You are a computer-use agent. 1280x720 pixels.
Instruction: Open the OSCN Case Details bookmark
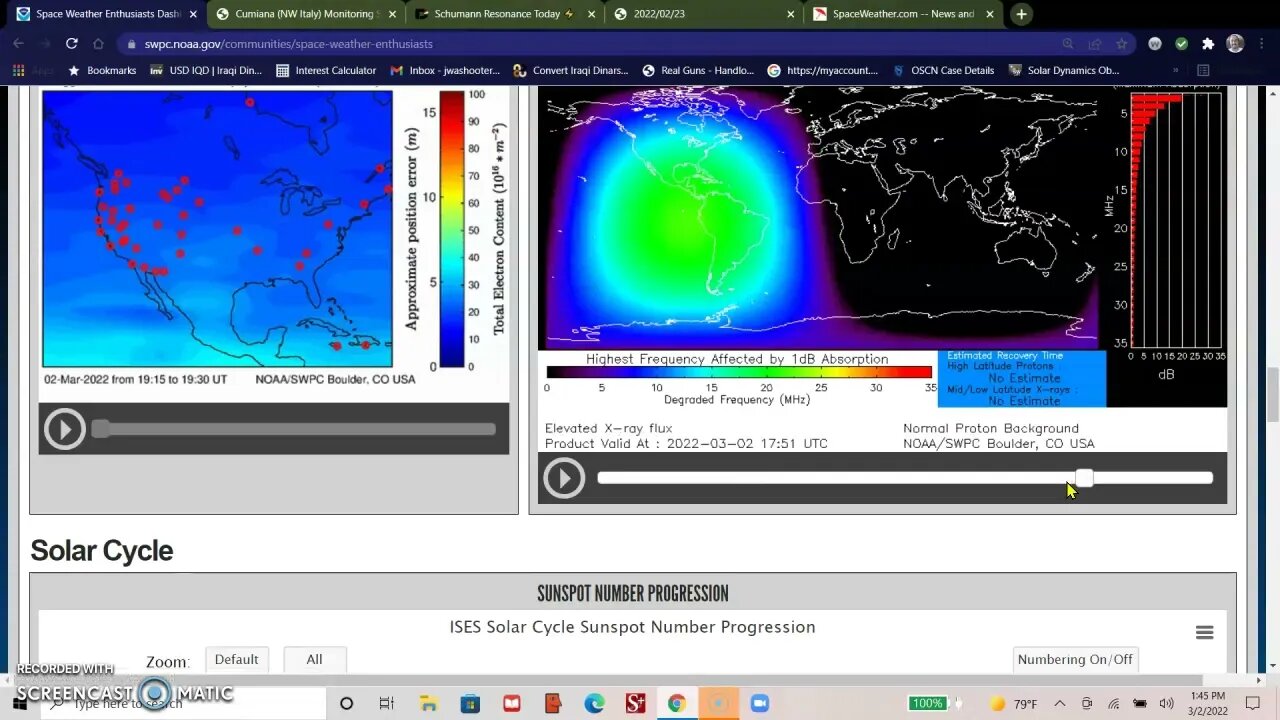(943, 71)
